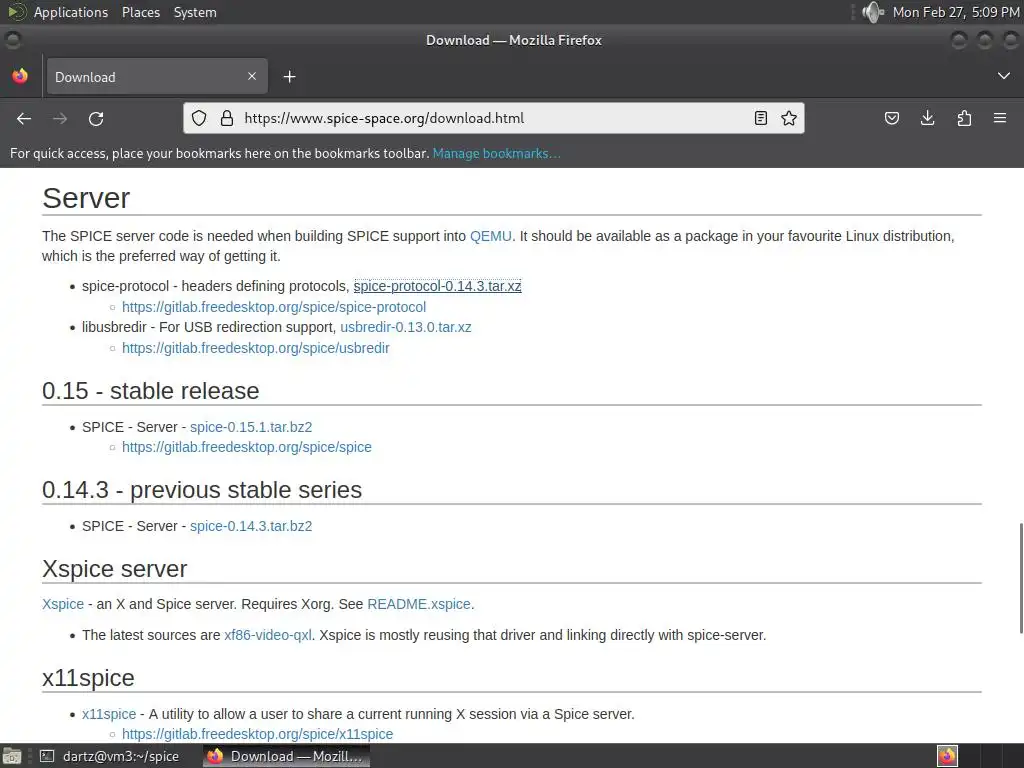Open gitlab spice-protocol repository link
This screenshot has width=1024, height=768.
click(274, 307)
